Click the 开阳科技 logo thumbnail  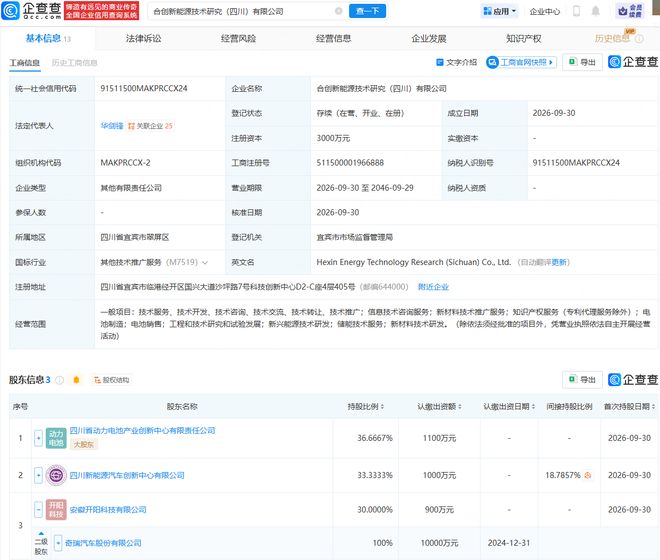pyautogui.click(x=56, y=509)
